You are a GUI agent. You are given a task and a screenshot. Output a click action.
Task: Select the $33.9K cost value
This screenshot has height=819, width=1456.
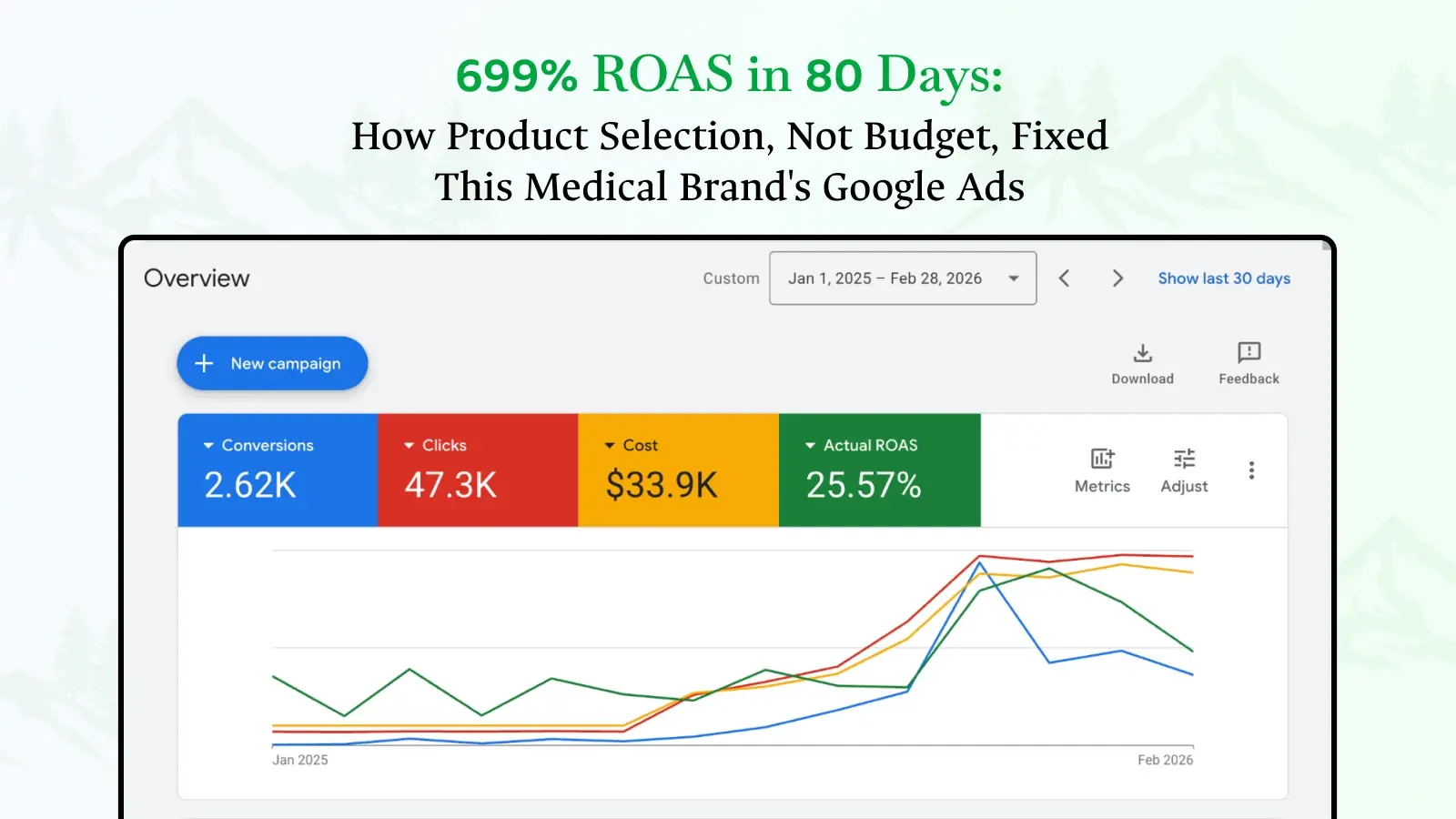pos(662,485)
